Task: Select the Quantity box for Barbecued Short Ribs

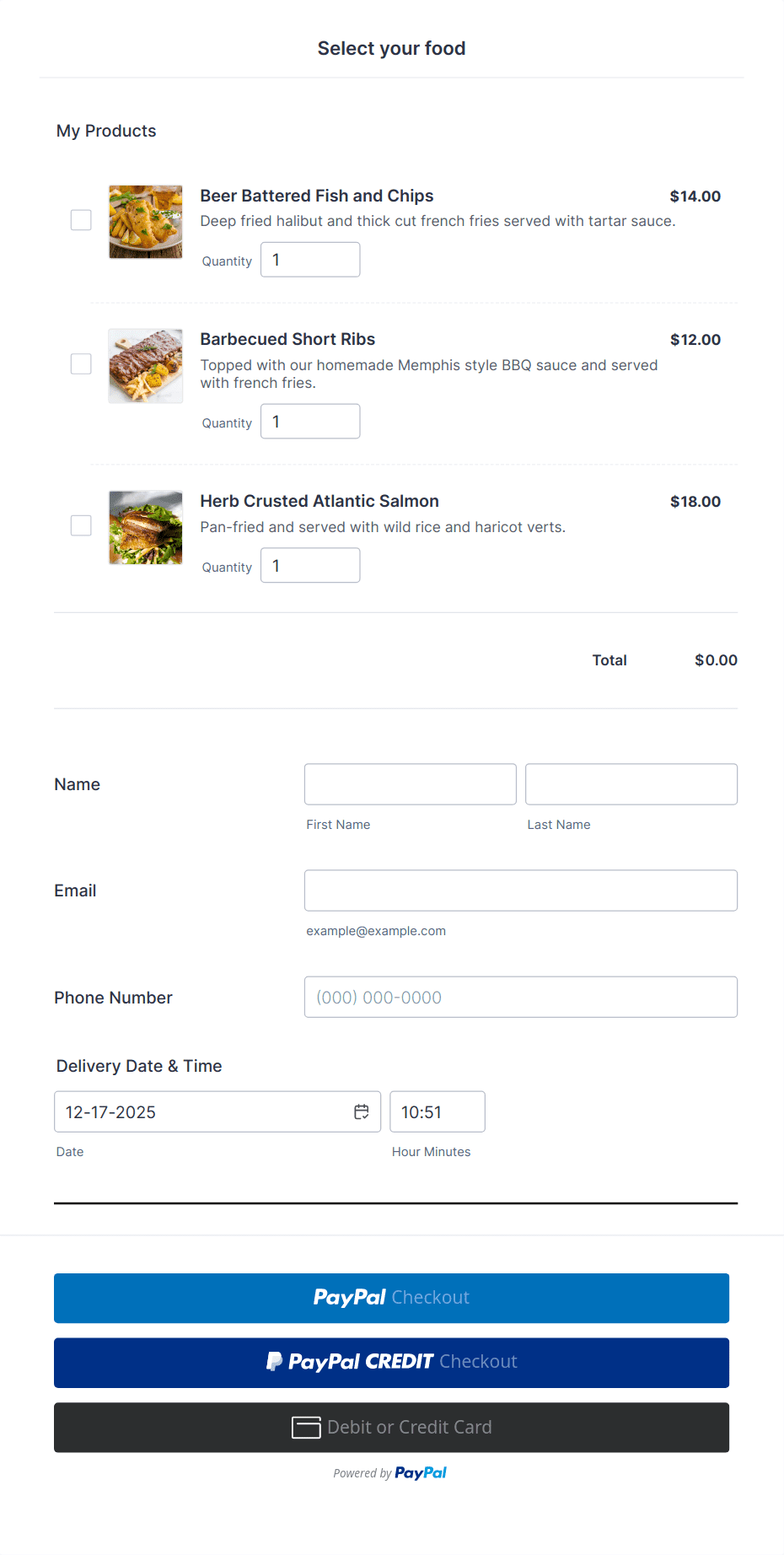Action: coord(310,421)
